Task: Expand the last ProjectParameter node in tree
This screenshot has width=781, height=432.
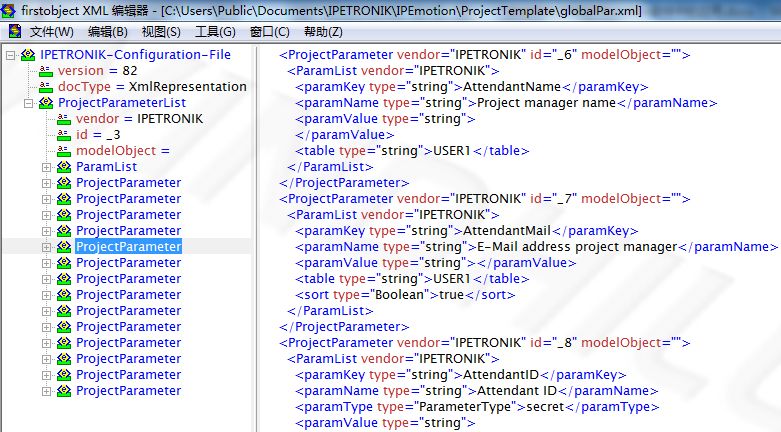Action: point(46,391)
